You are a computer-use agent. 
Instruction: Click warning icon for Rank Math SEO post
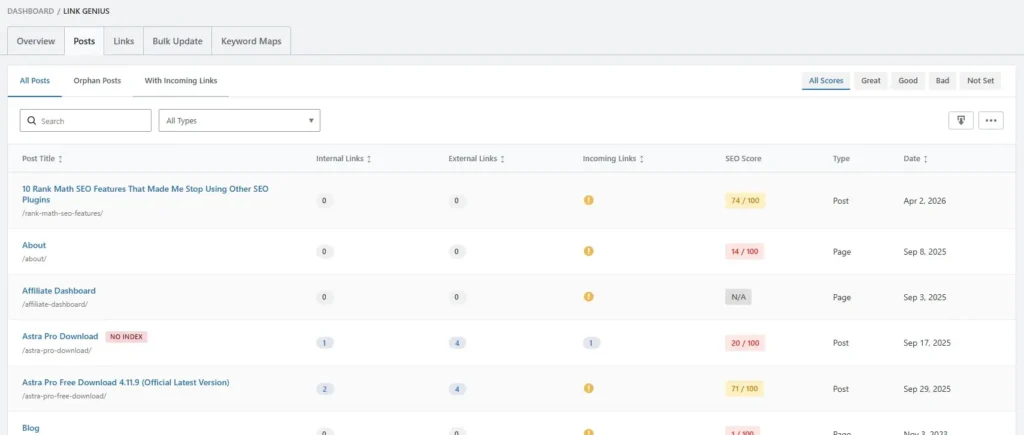click(589, 200)
